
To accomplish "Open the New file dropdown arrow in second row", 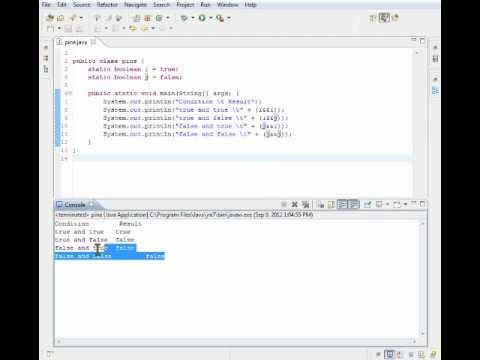I will [x=59, y=29].
